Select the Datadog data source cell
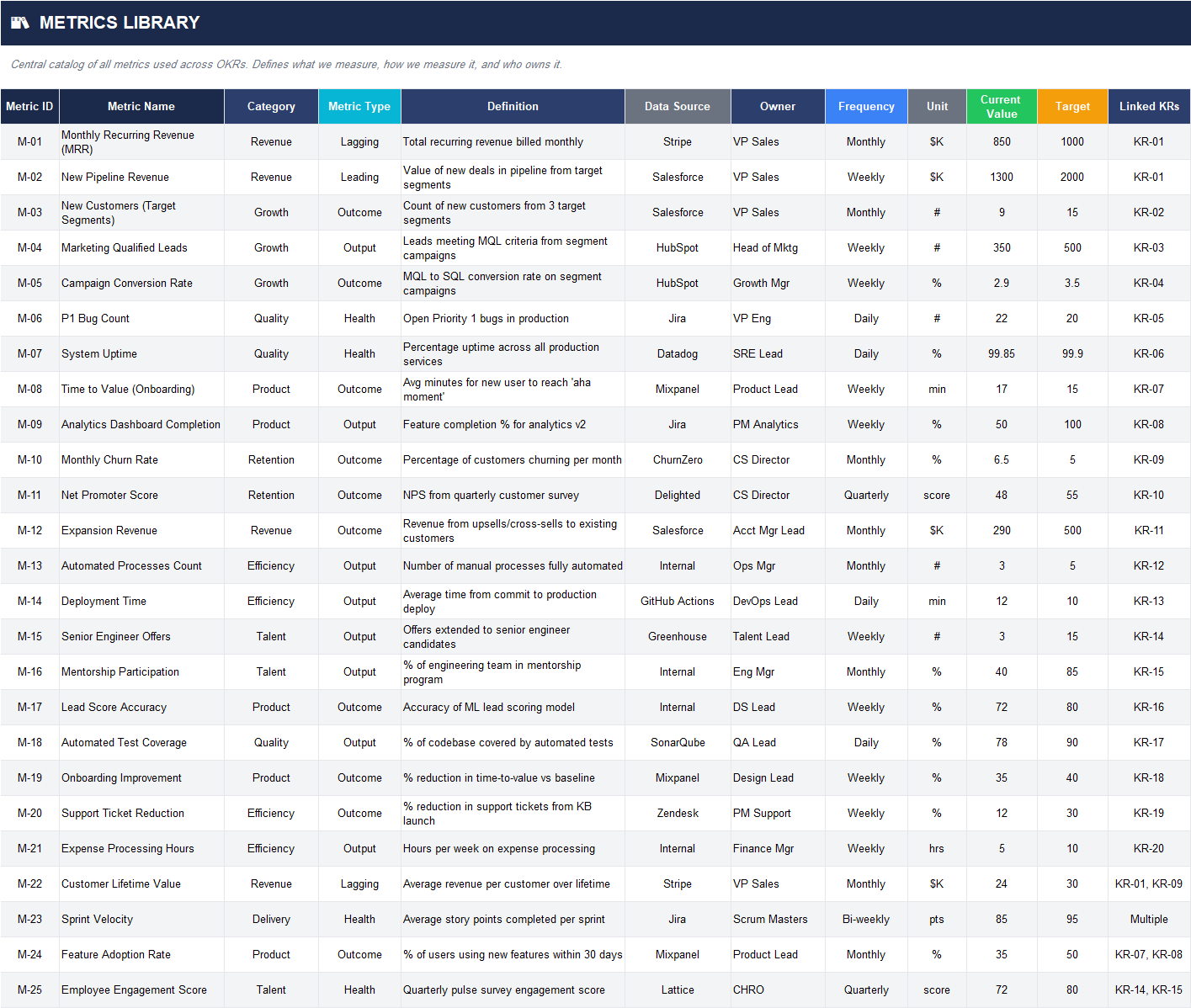Image resolution: width=1191 pixels, height=1008 pixels. tap(678, 353)
